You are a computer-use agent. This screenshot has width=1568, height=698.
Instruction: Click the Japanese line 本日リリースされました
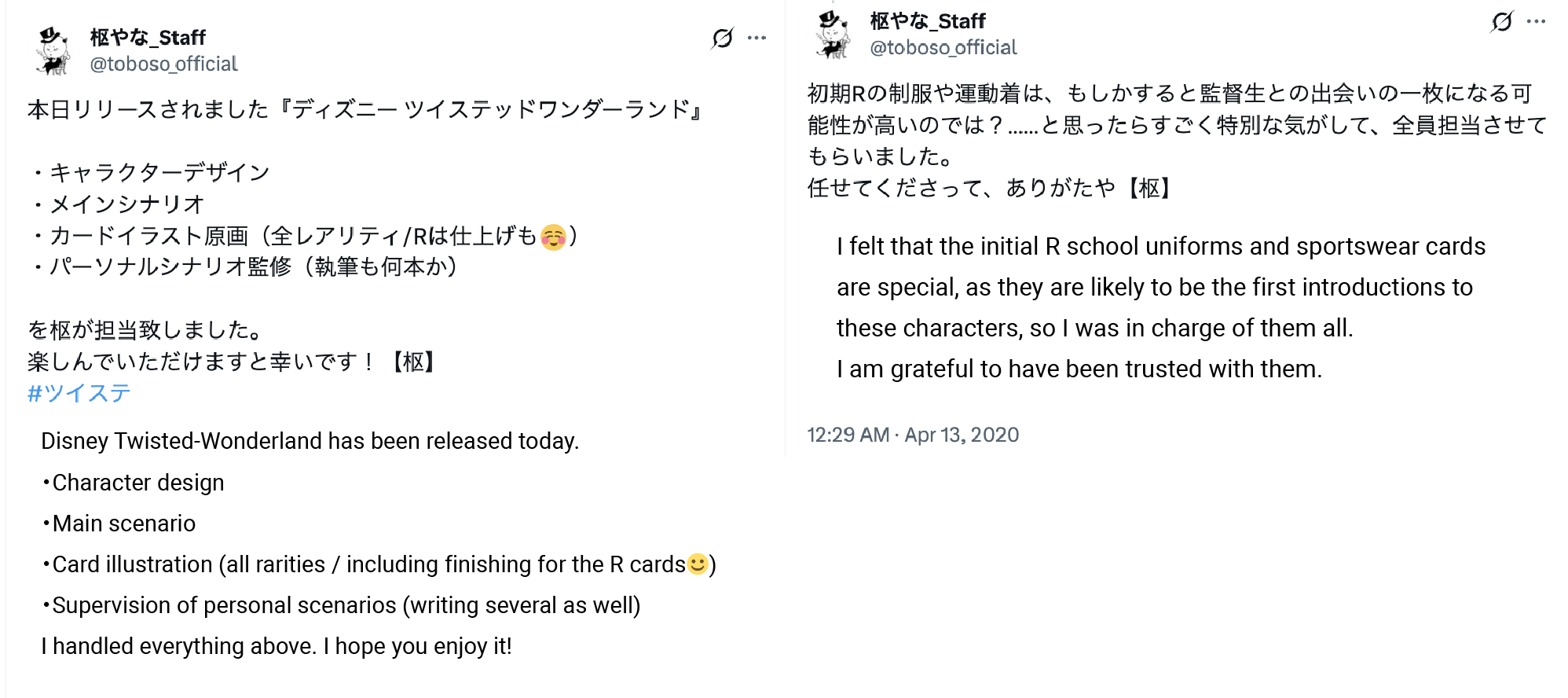pos(365,109)
